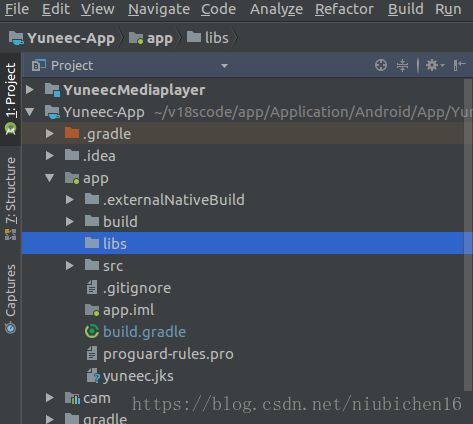Screen dimensions: 473x424
Task: Click the YuneecMediaplayer module icon
Action: [x=52, y=90]
